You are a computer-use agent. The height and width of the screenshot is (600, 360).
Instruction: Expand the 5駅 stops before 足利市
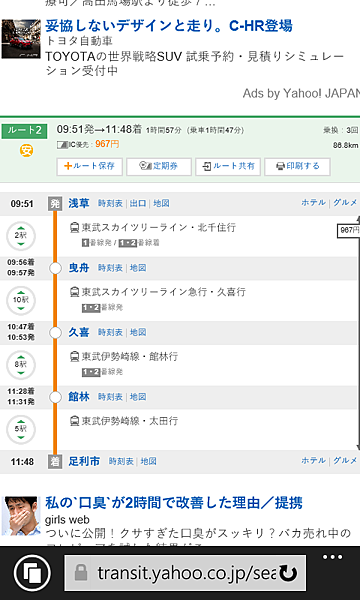point(21,429)
